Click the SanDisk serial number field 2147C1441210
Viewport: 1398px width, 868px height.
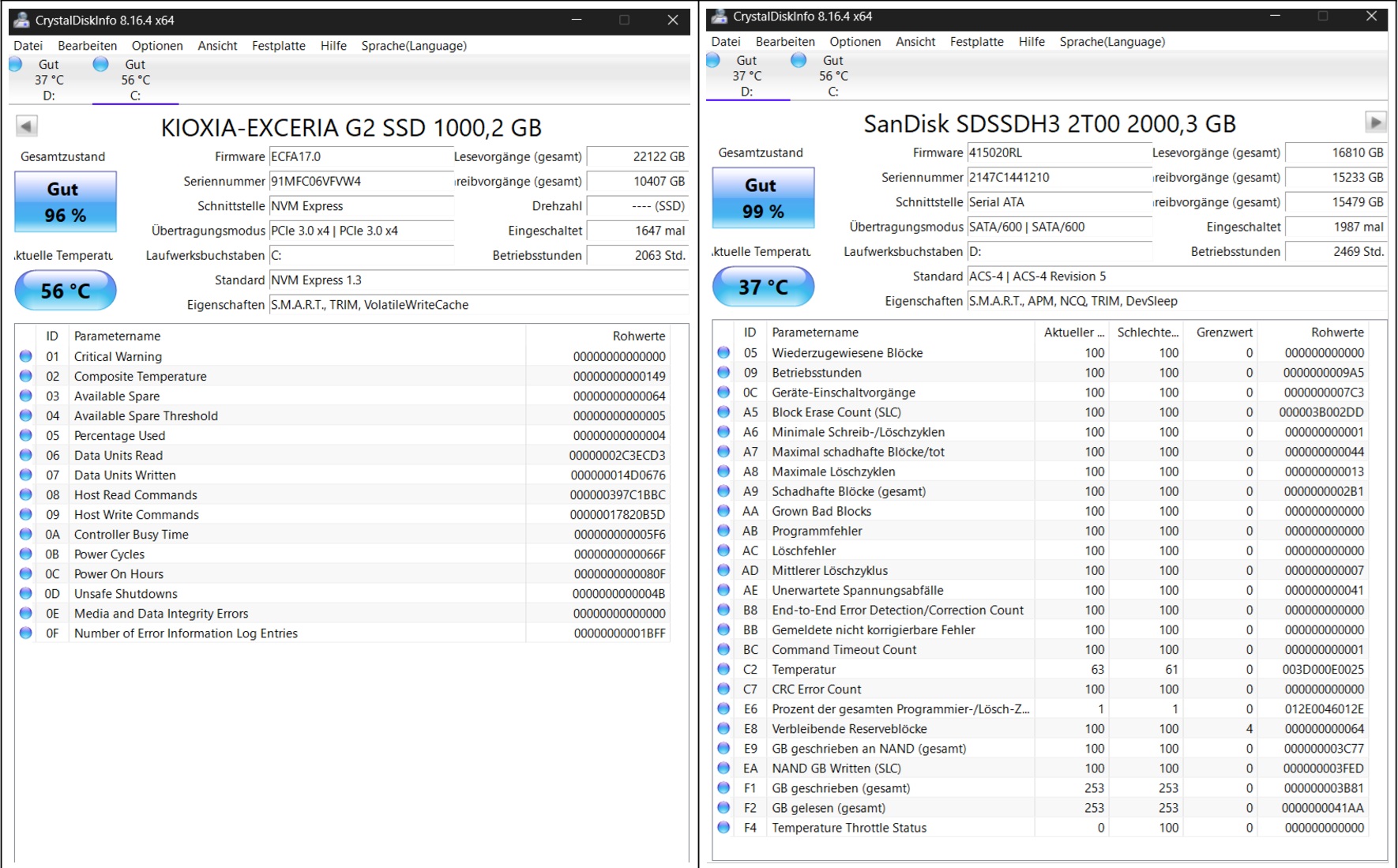pos(1059,177)
